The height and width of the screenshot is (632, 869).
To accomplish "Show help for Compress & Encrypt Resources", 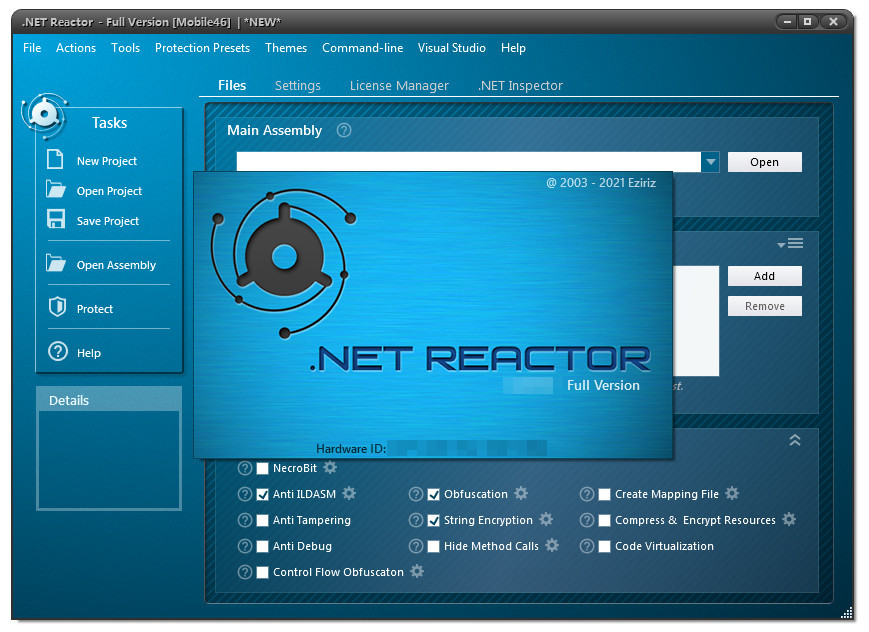I will [586, 520].
